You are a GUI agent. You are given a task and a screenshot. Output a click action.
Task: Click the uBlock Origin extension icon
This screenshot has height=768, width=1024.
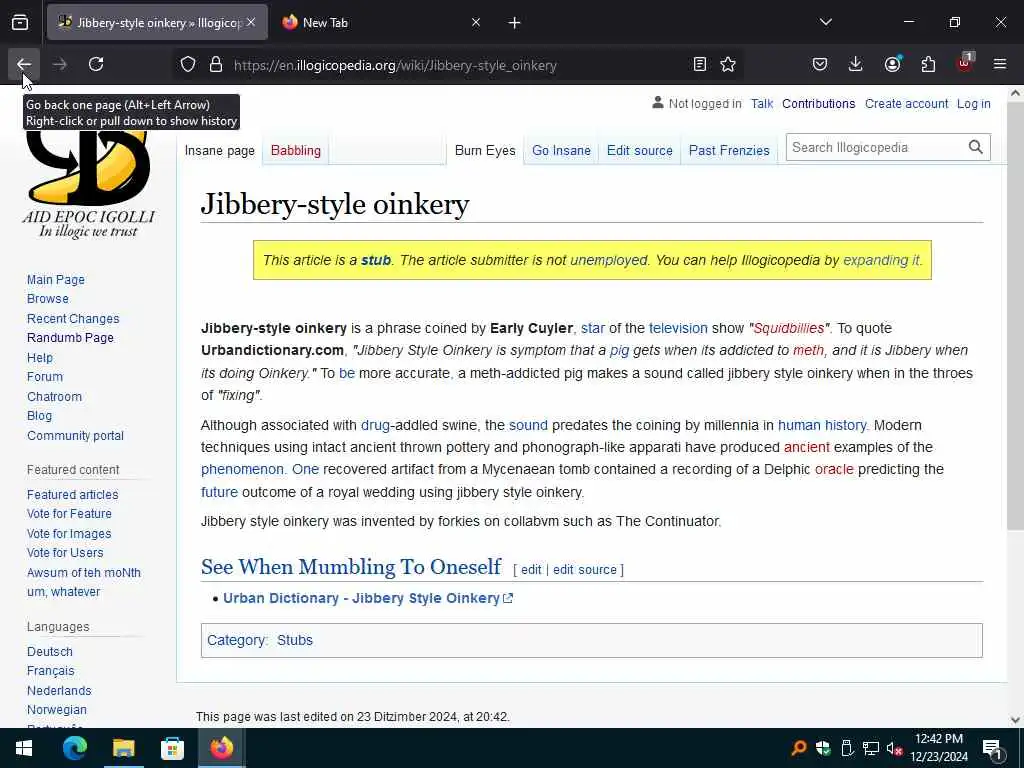coord(964,64)
